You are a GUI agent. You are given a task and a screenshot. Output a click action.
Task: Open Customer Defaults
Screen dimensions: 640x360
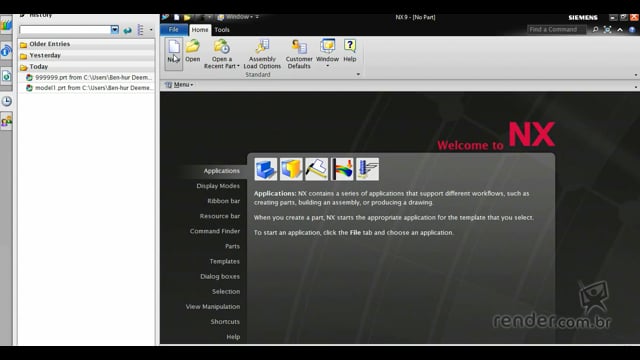[x=299, y=47]
